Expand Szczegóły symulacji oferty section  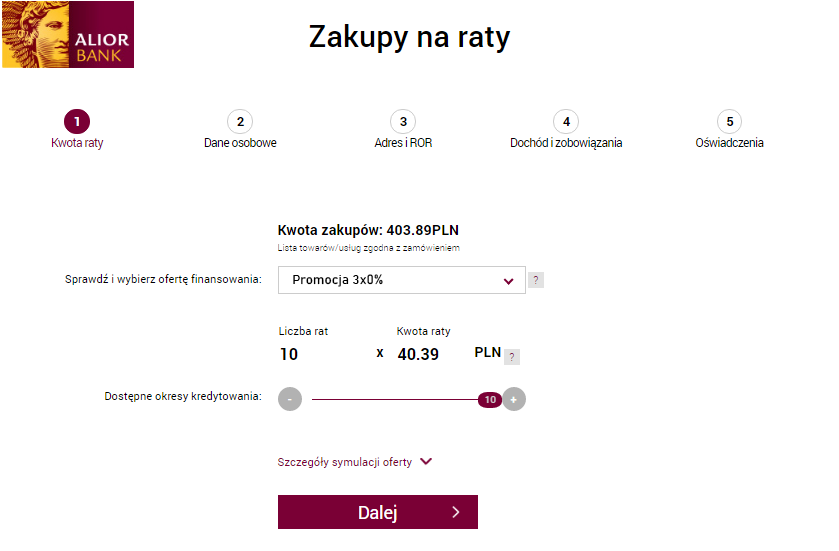tap(354, 462)
